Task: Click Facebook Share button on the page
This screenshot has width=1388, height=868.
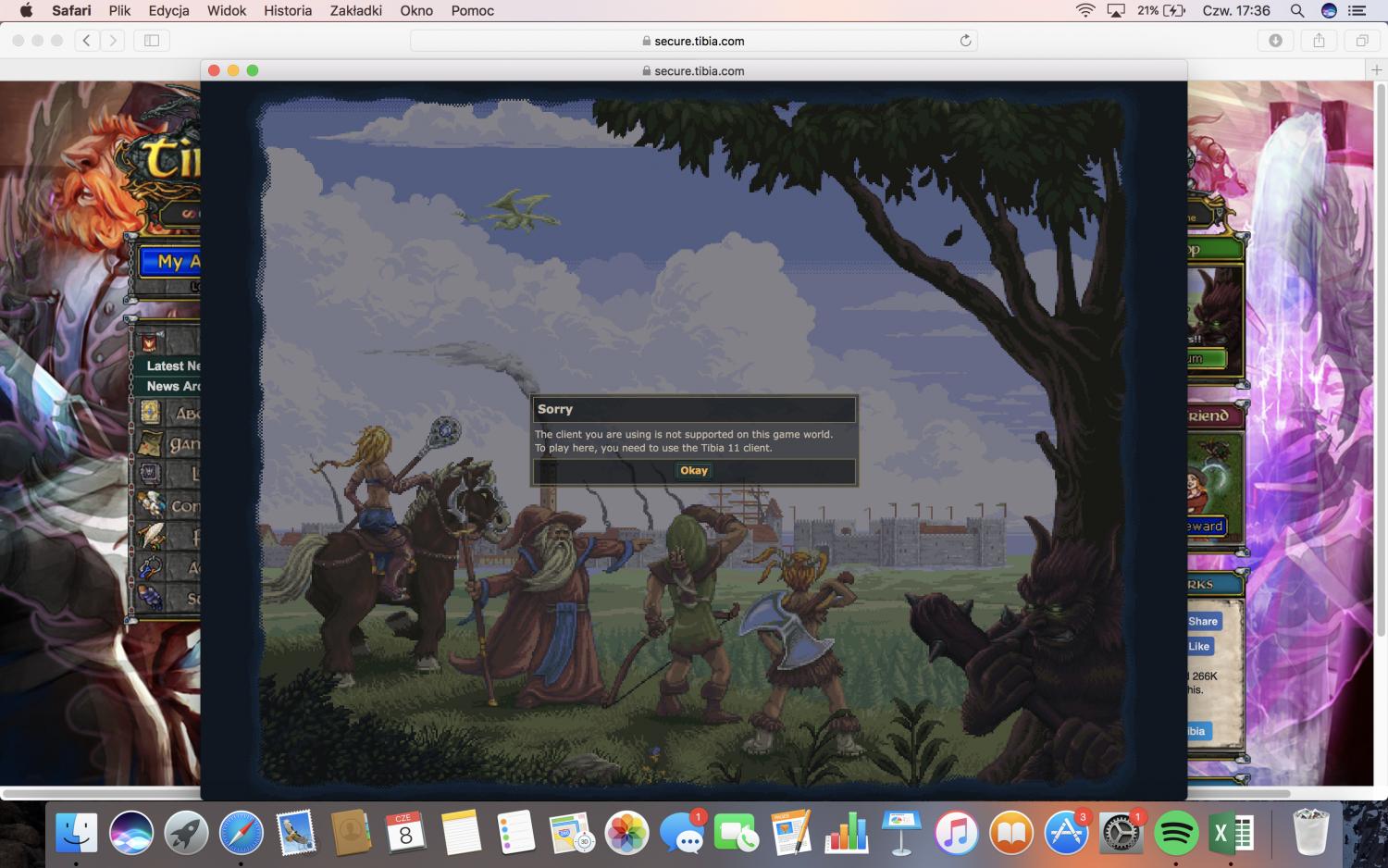Action: pos(1203,622)
